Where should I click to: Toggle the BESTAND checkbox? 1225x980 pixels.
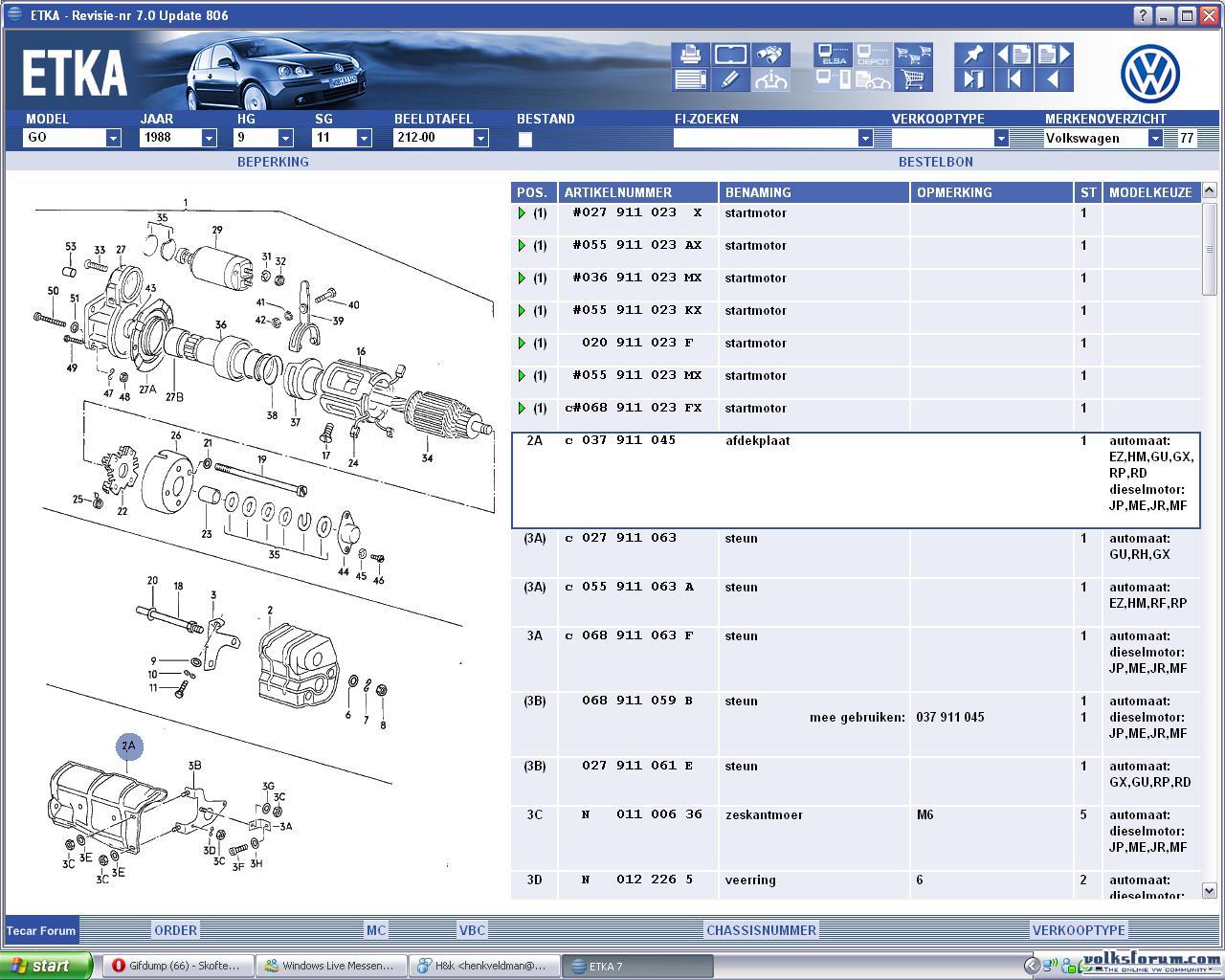[524, 140]
